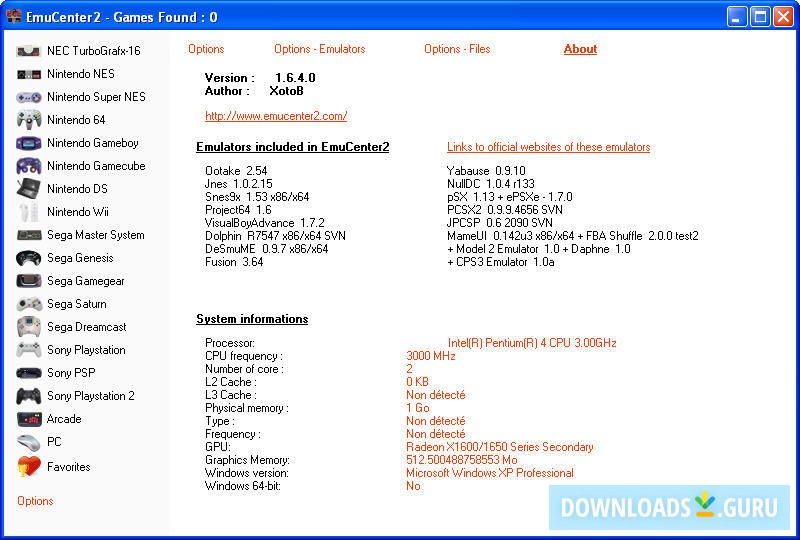Open the Nintendo Gameboy icon
The image size is (800, 540).
click(29, 143)
